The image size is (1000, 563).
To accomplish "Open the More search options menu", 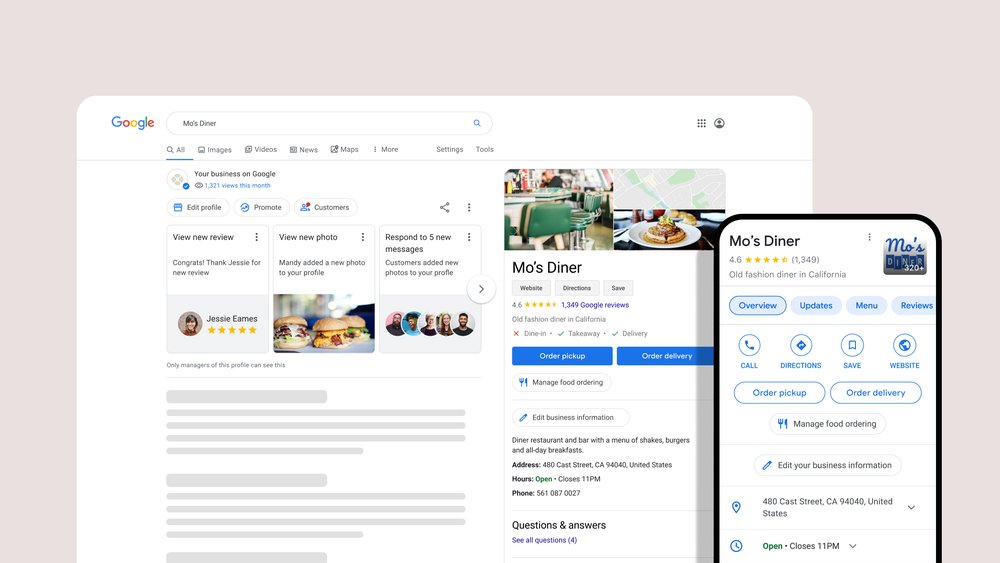I will 385,150.
